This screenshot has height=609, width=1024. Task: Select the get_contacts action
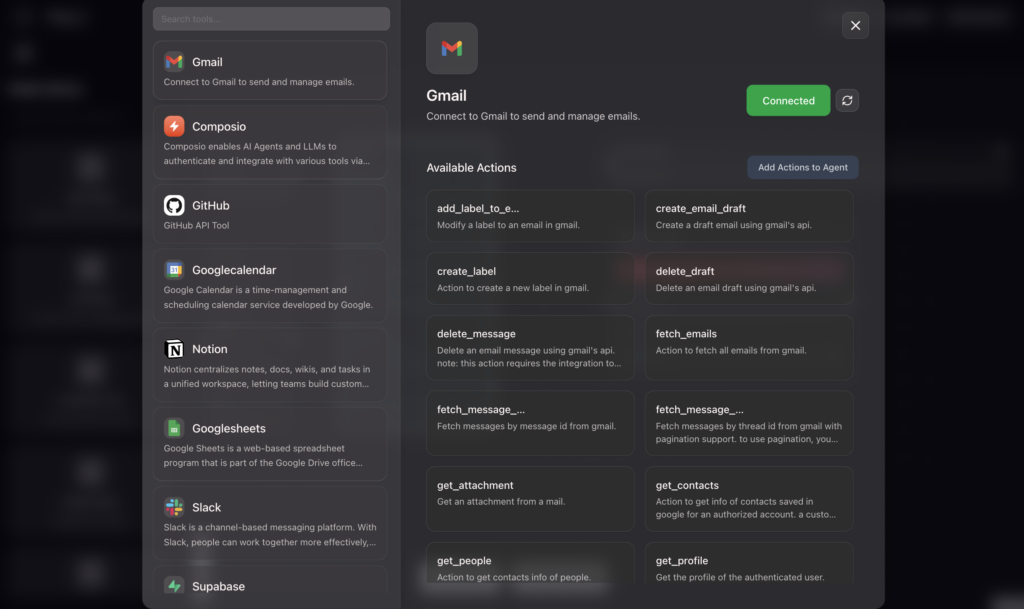[x=749, y=499]
